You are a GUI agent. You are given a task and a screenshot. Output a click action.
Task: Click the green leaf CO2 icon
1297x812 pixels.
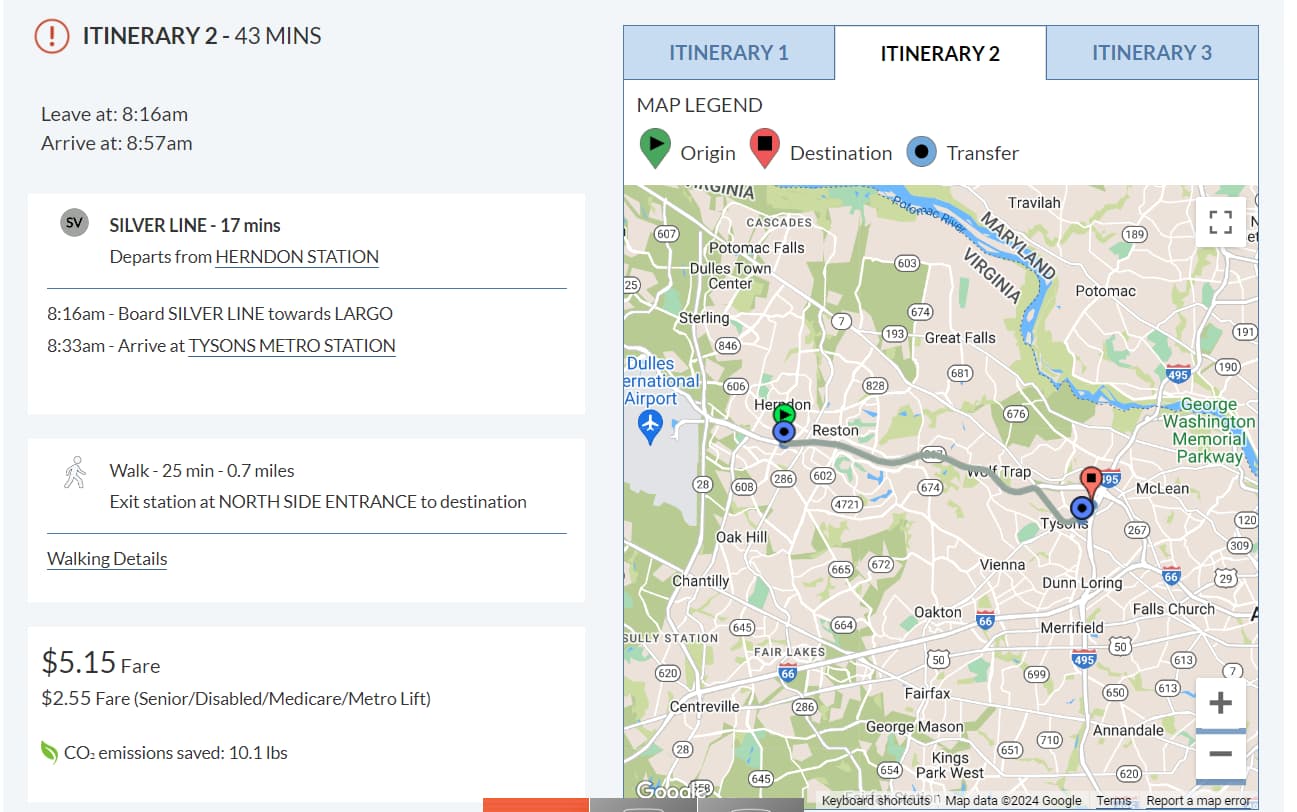click(x=49, y=752)
